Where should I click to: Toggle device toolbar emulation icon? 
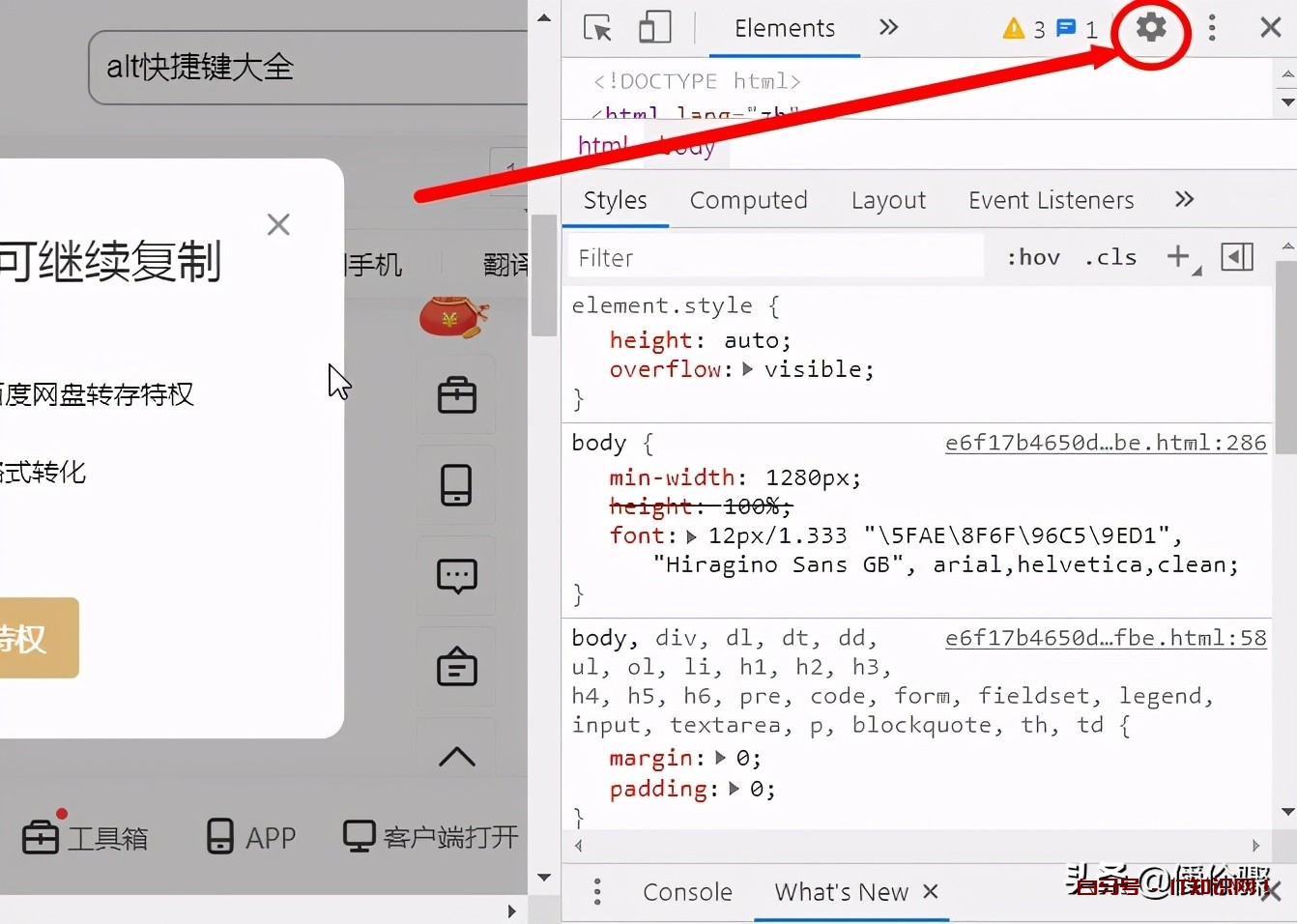pos(654,27)
